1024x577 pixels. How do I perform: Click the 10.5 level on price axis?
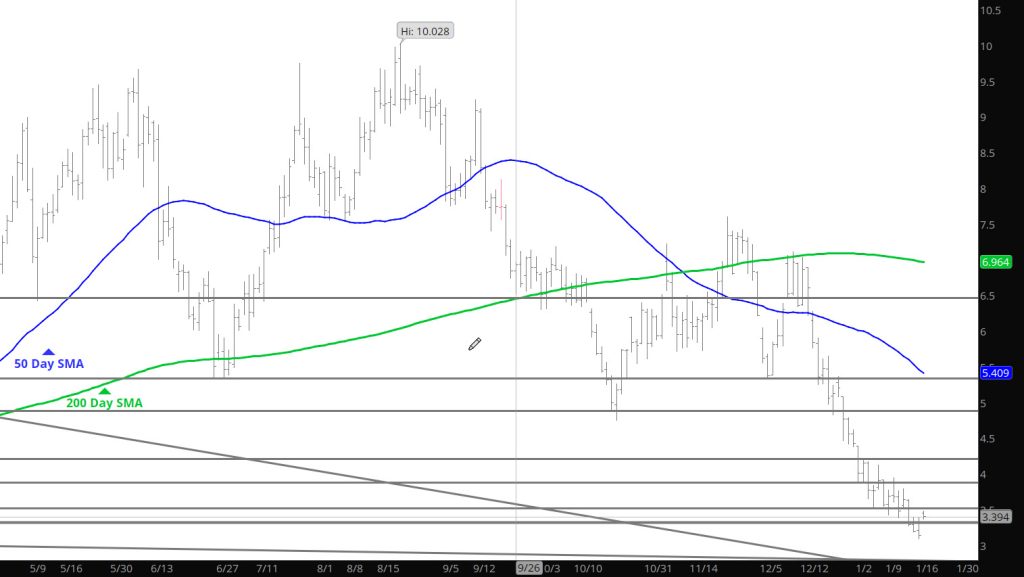(x=992, y=11)
